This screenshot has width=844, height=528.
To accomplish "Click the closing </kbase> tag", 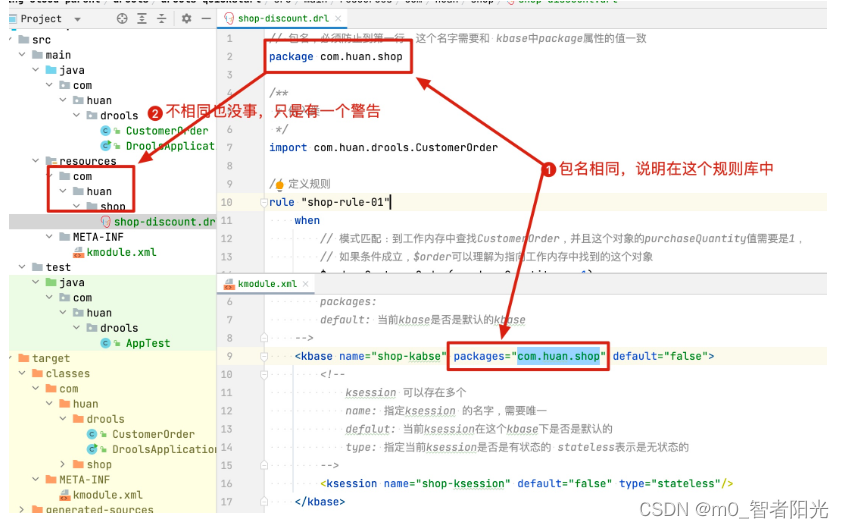I will click(x=320, y=502).
